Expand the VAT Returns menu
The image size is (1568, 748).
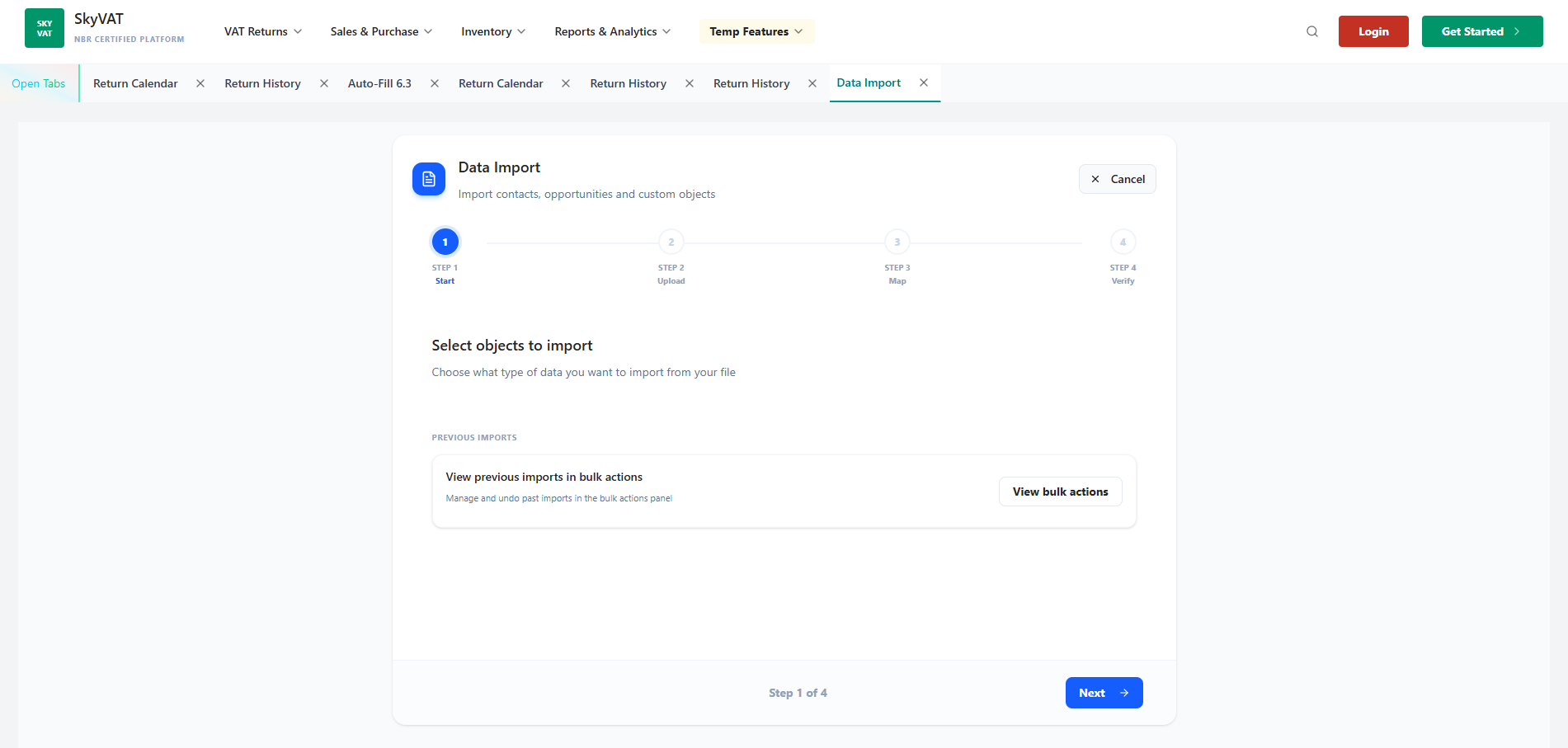pyautogui.click(x=263, y=31)
